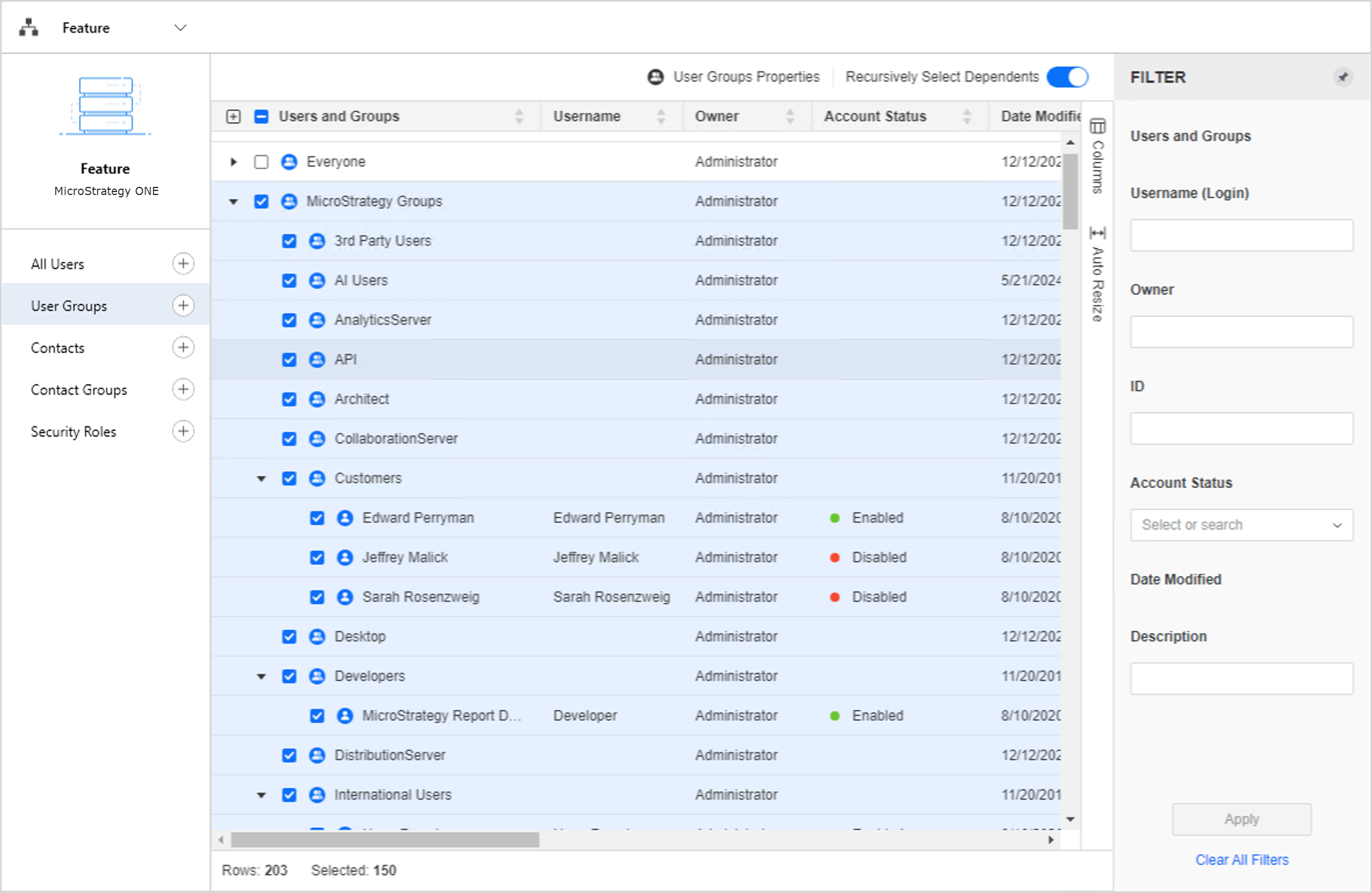The height and width of the screenshot is (893, 1372).
Task: Uncheck the Jeffrey Malick checkbox
Action: (x=317, y=558)
